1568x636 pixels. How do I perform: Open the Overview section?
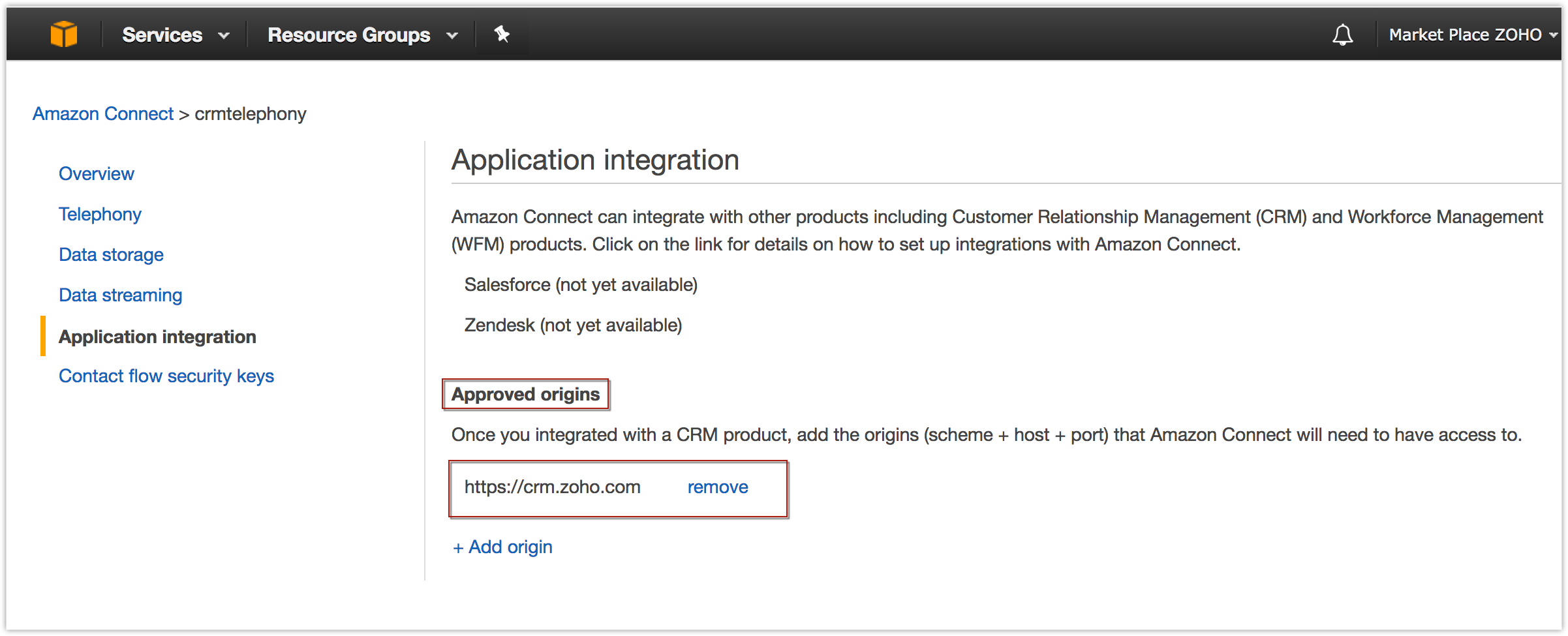pyautogui.click(x=97, y=174)
